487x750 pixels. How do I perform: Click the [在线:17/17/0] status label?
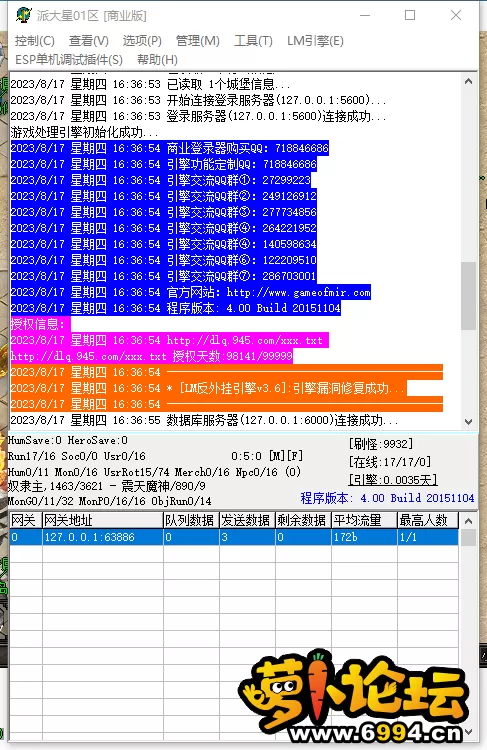[x=390, y=462]
